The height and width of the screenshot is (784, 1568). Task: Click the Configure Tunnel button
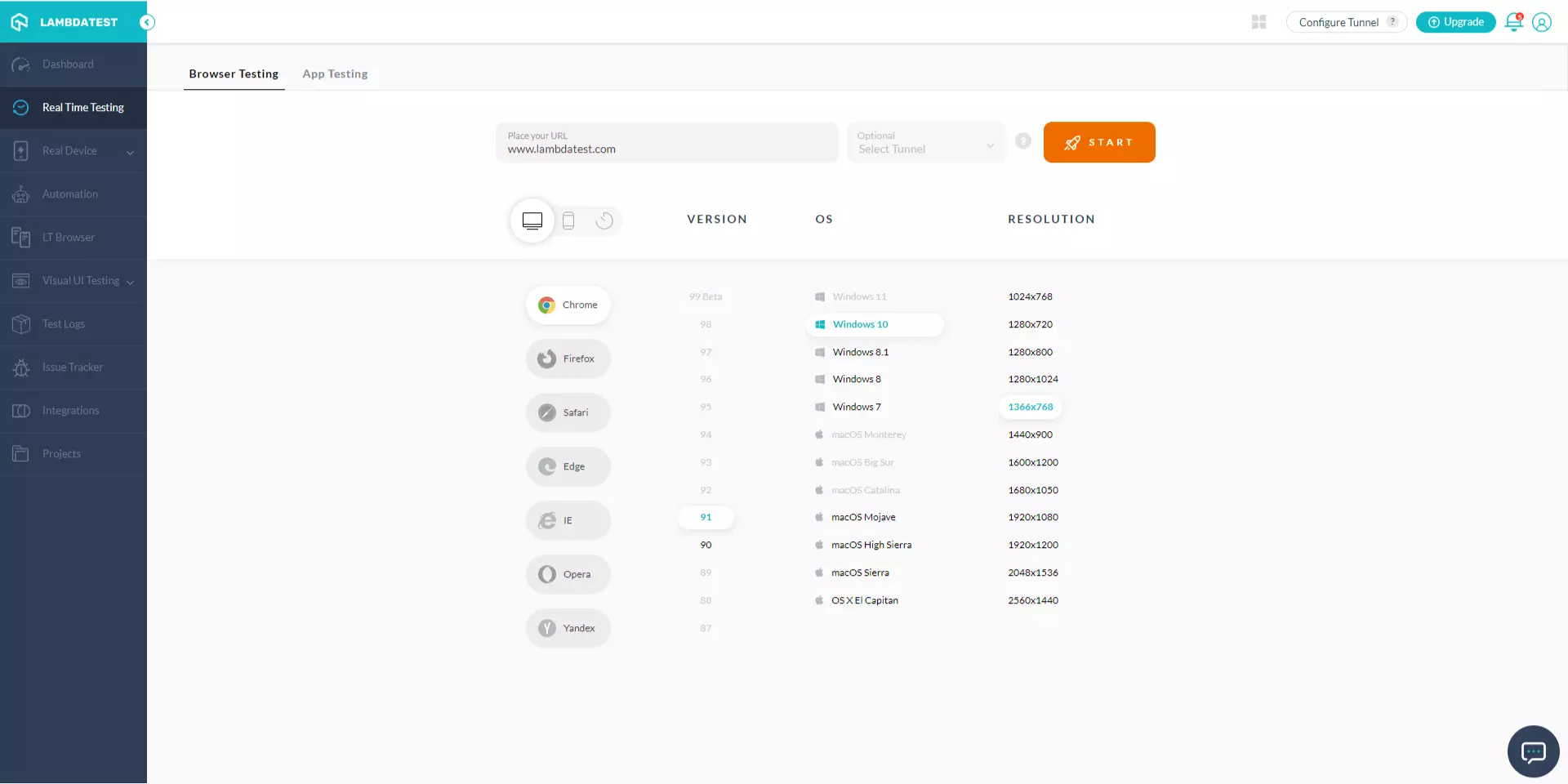(1339, 22)
